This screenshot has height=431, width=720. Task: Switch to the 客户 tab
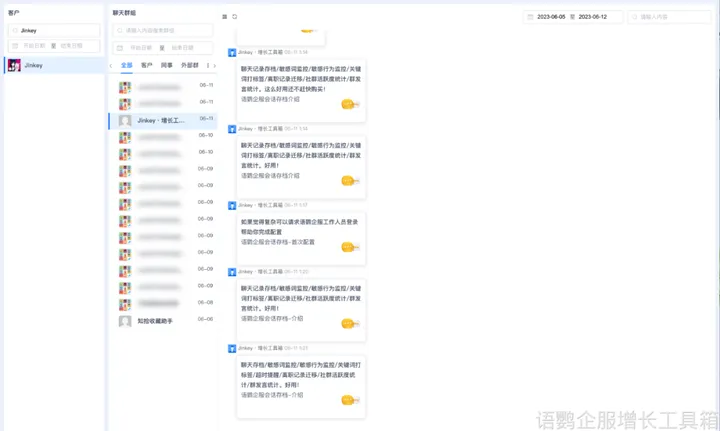pyautogui.click(x=147, y=65)
